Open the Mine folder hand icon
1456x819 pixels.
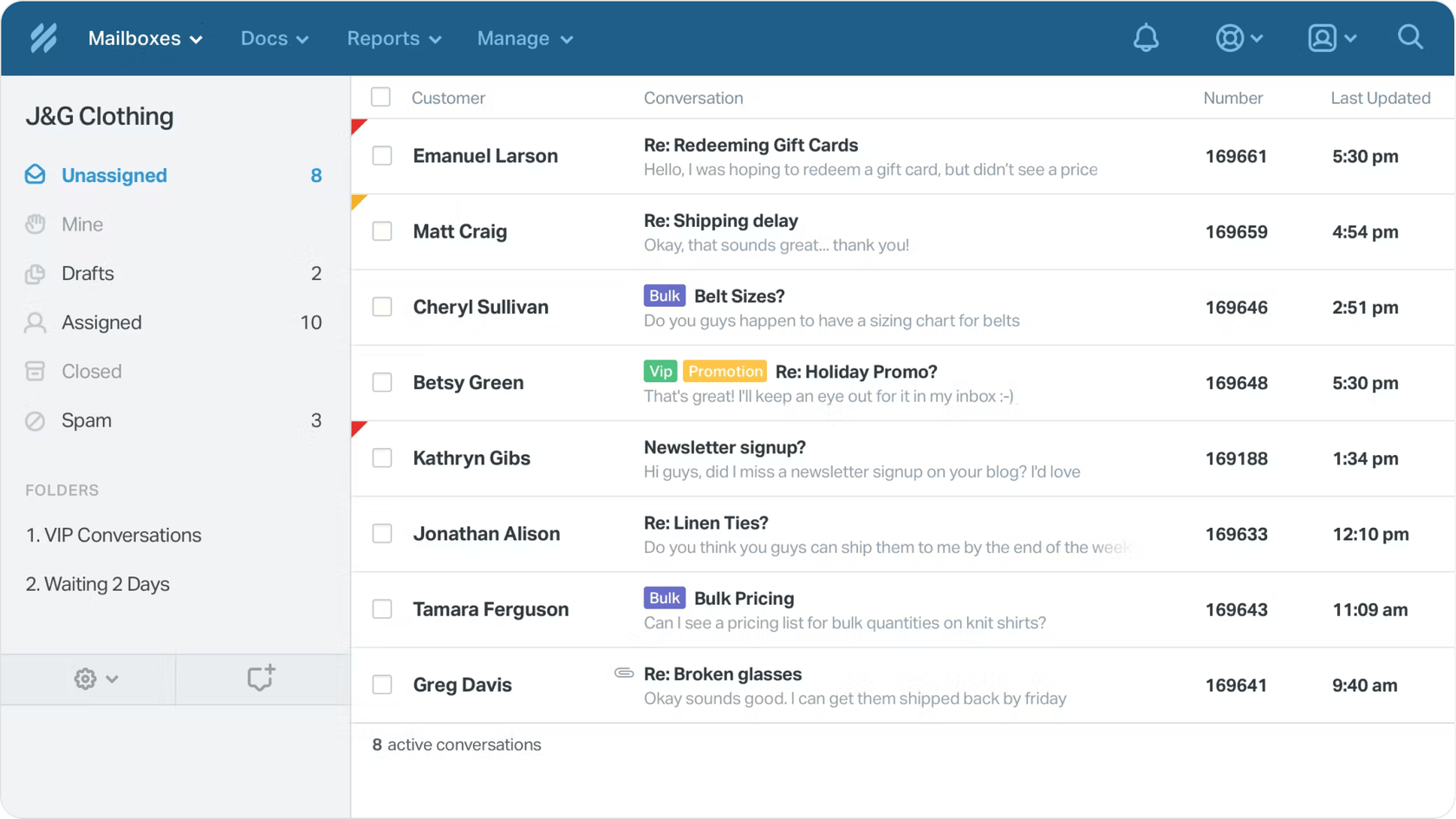[35, 224]
